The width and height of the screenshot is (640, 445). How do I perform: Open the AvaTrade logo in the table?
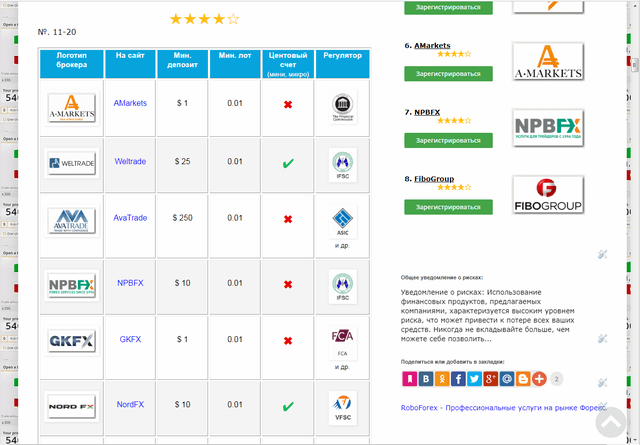[71, 221]
